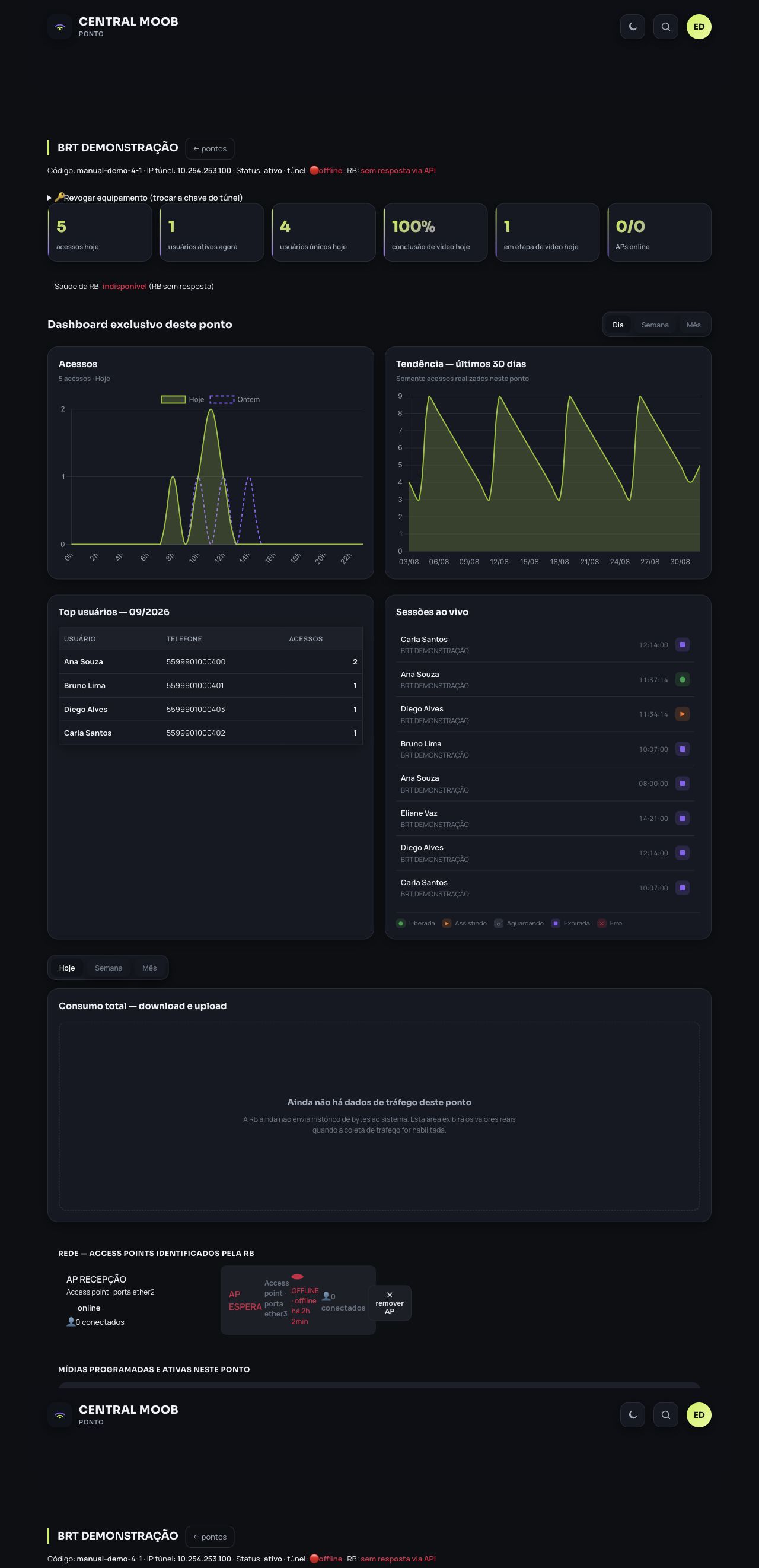Click user icon under AP RECEPÇÃO online
This screenshot has height=1568, width=759.
point(71,1321)
